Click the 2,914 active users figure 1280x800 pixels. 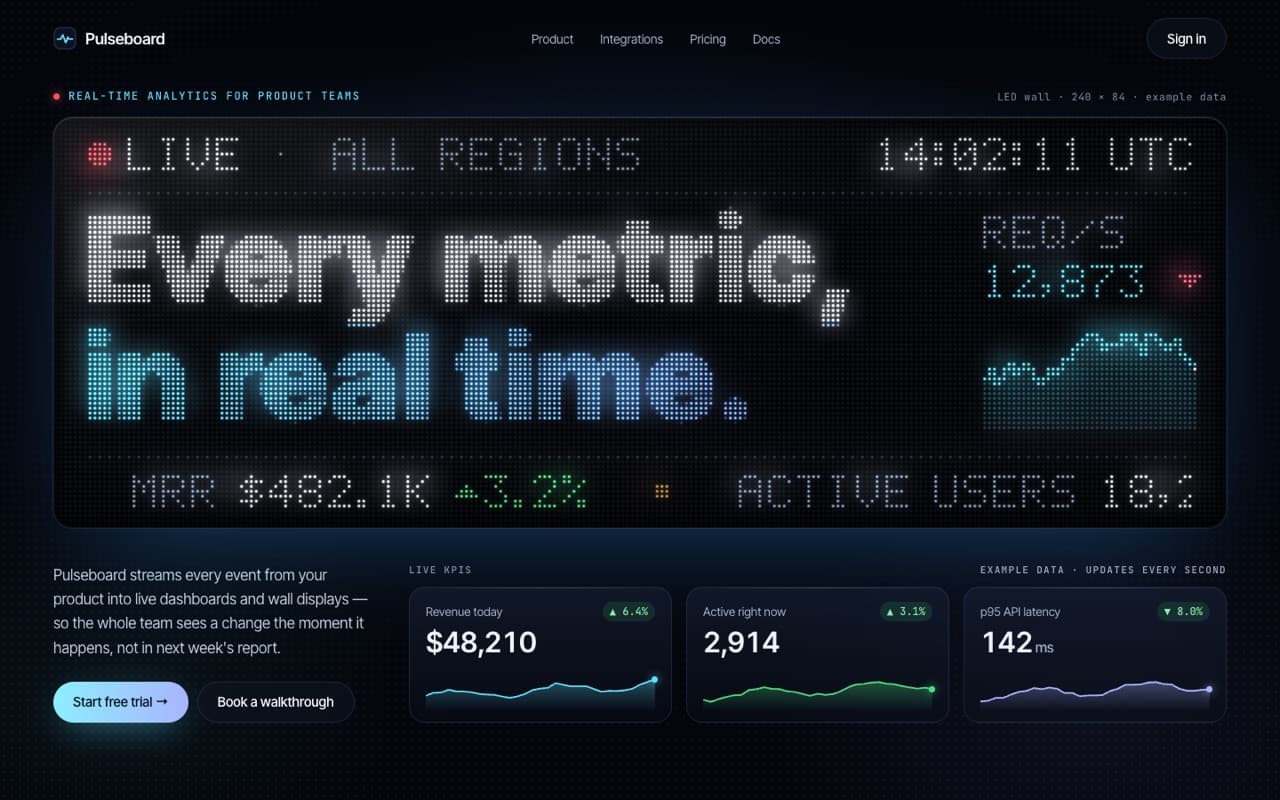point(741,642)
